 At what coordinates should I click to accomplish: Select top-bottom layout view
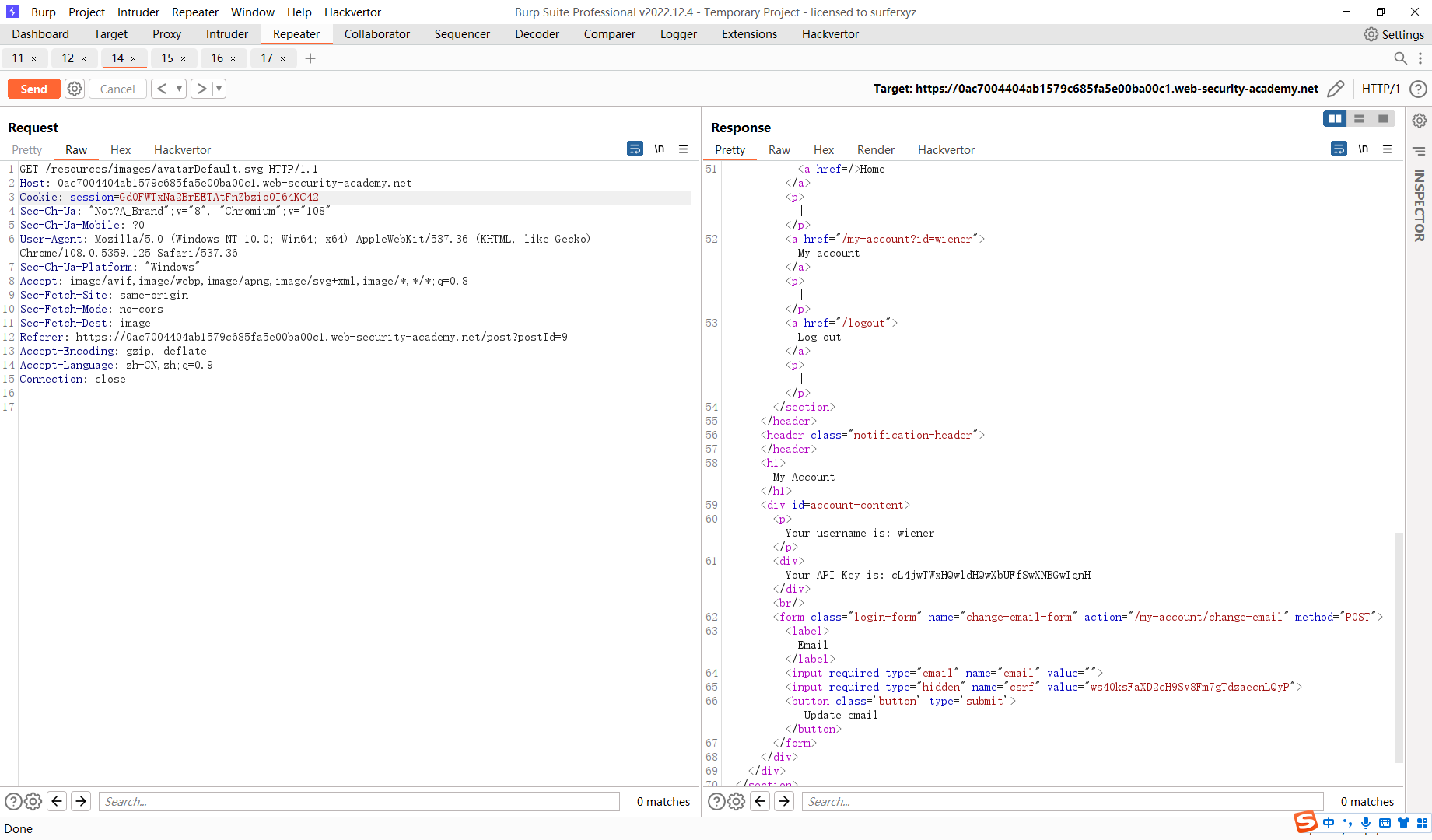1359,118
